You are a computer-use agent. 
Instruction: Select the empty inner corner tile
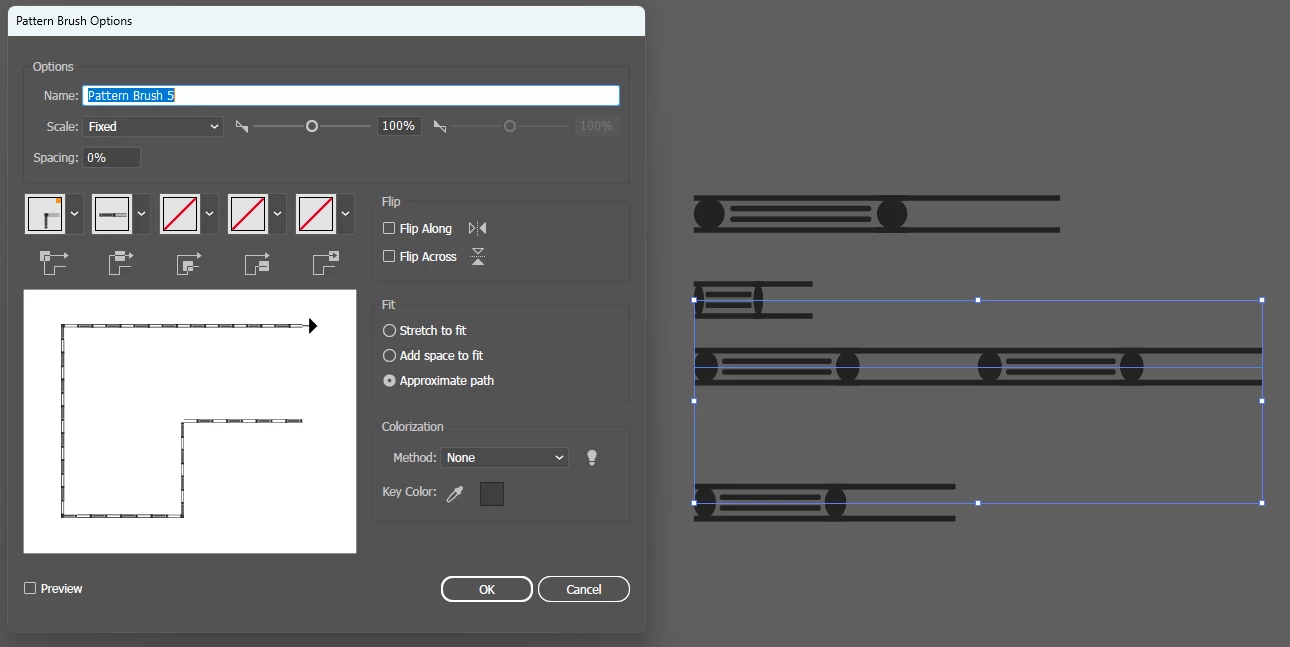pyautogui.click(x=181, y=214)
